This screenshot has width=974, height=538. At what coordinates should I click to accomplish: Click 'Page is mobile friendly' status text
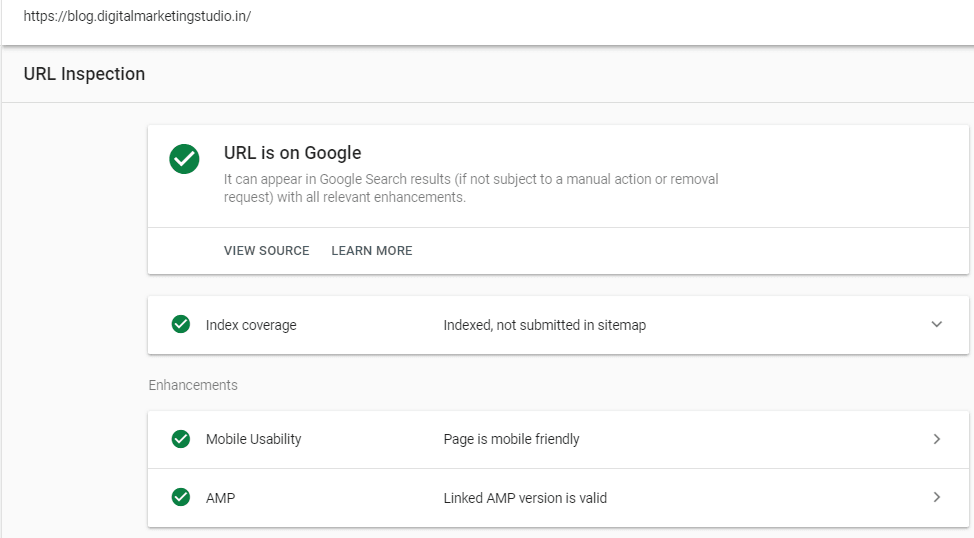(x=511, y=439)
